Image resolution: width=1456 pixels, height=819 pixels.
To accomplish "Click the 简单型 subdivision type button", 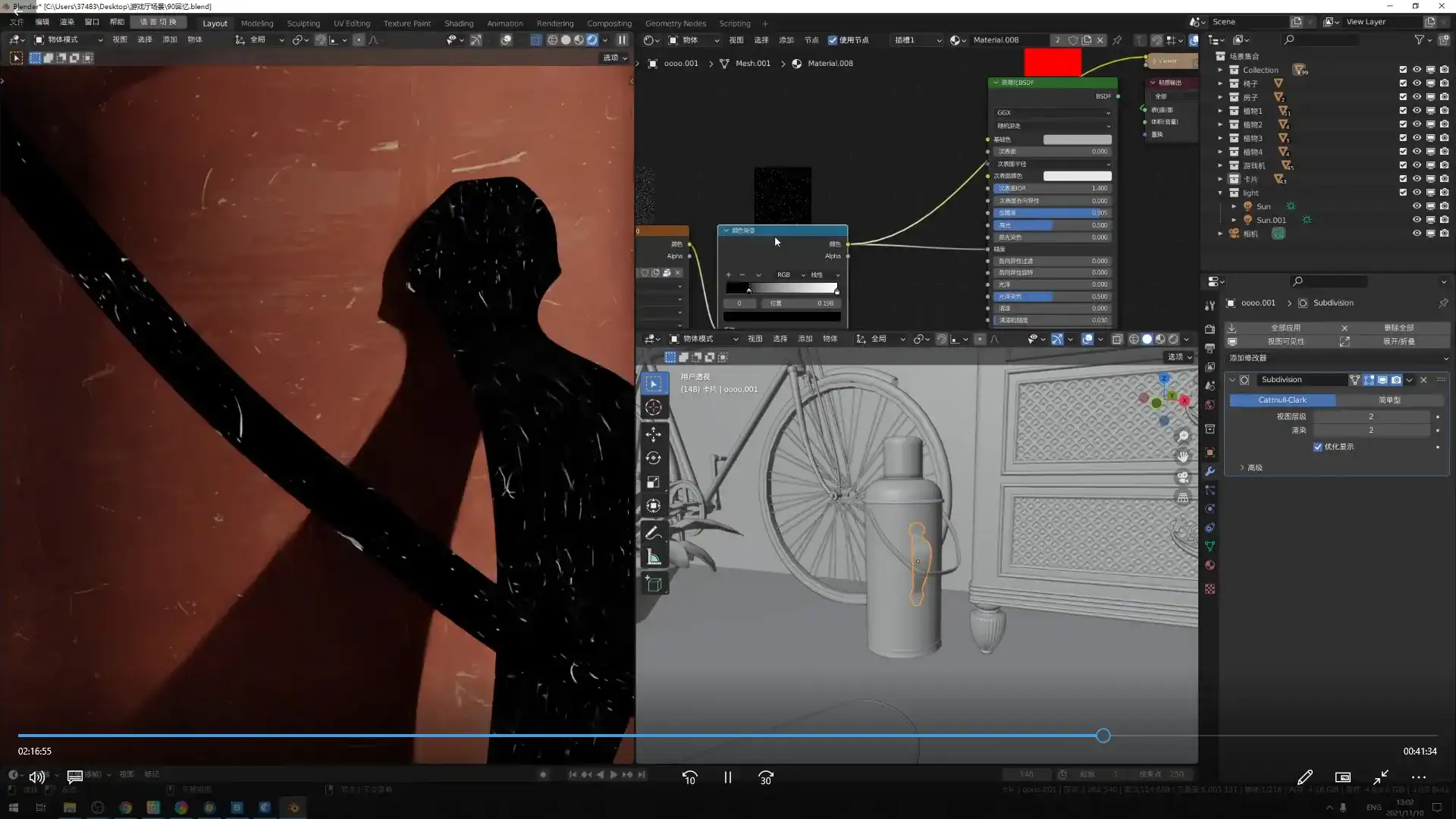I will [1389, 400].
